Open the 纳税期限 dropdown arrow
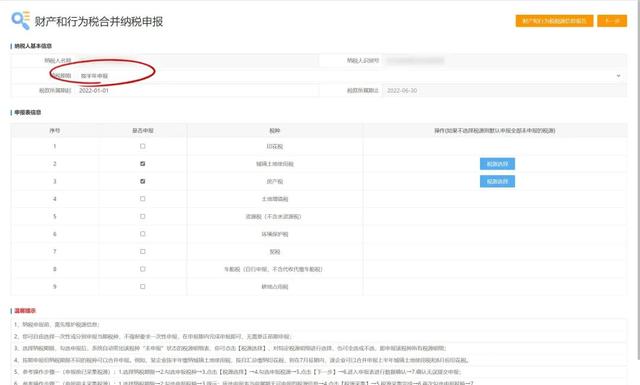 tap(618, 76)
